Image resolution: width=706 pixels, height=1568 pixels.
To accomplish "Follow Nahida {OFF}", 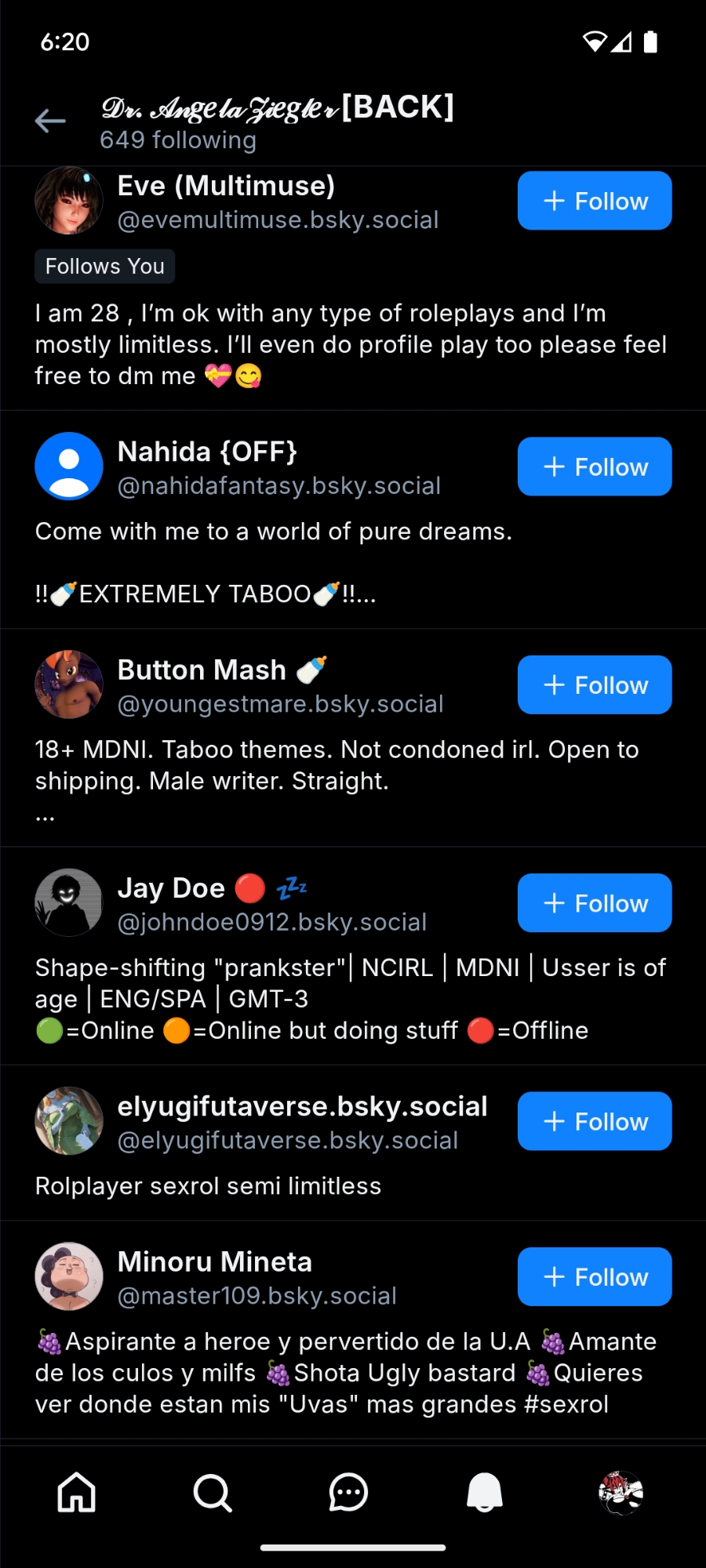I will tap(595, 466).
